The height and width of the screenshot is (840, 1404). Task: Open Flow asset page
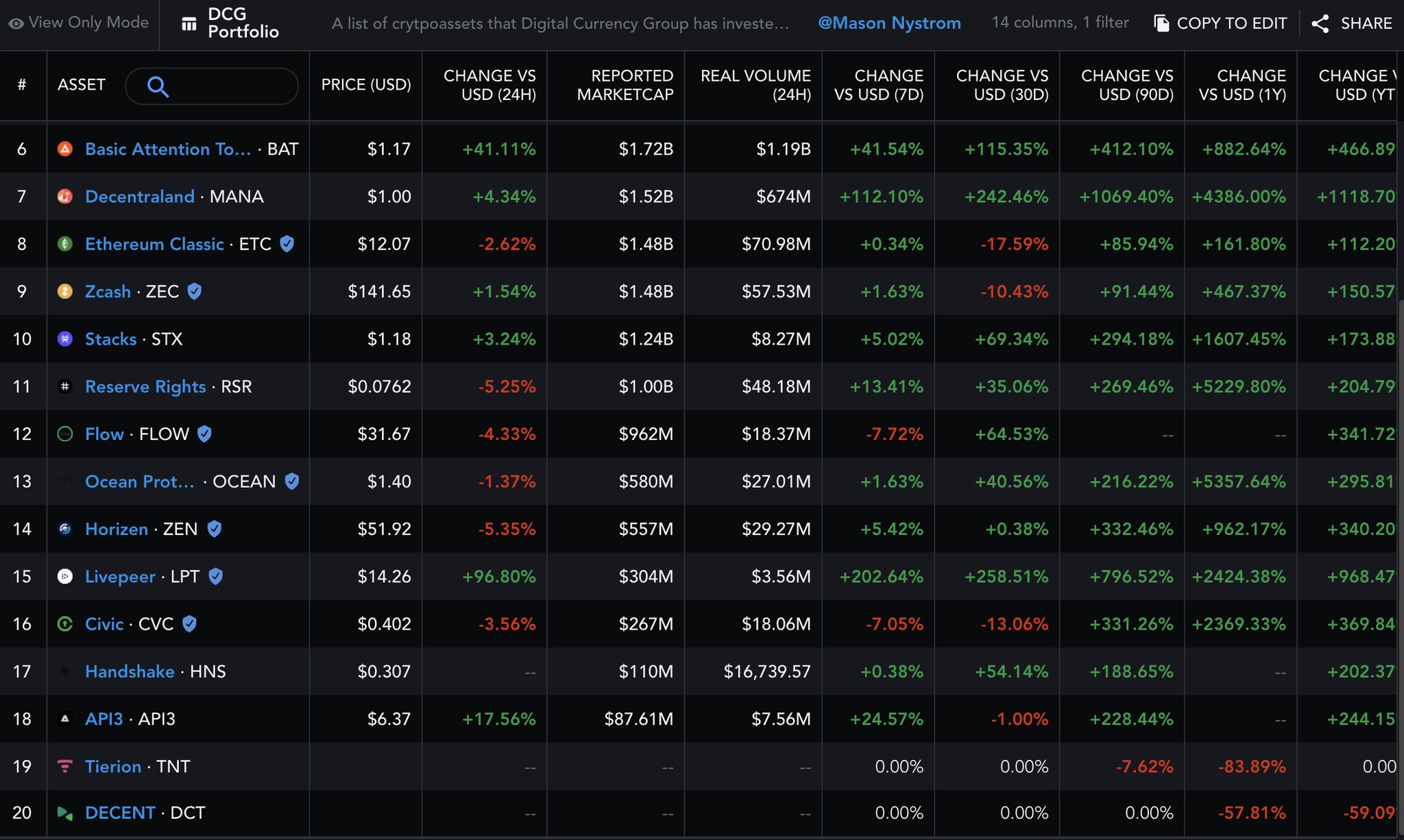pos(104,434)
